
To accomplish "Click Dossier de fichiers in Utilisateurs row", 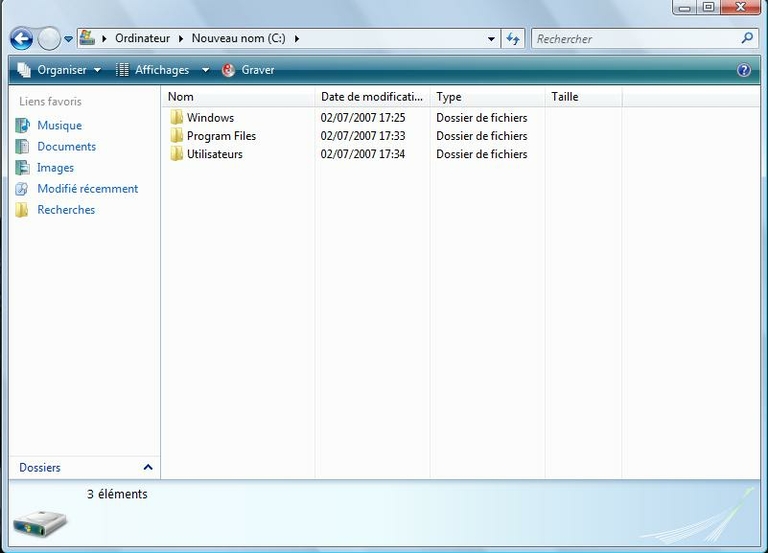I will point(482,154).
